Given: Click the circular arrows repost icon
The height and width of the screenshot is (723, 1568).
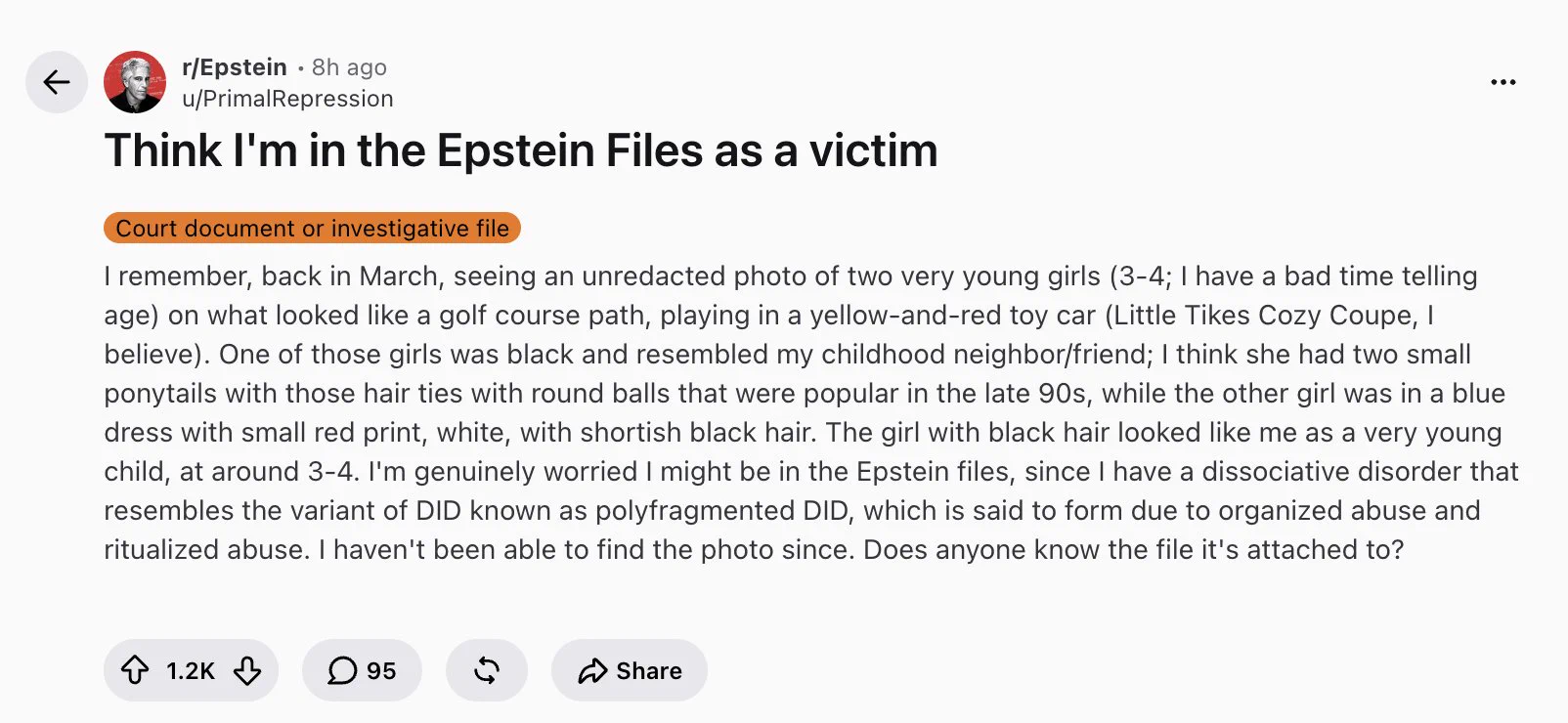Looking at the screenshot, I should click(x=487, y=670).
